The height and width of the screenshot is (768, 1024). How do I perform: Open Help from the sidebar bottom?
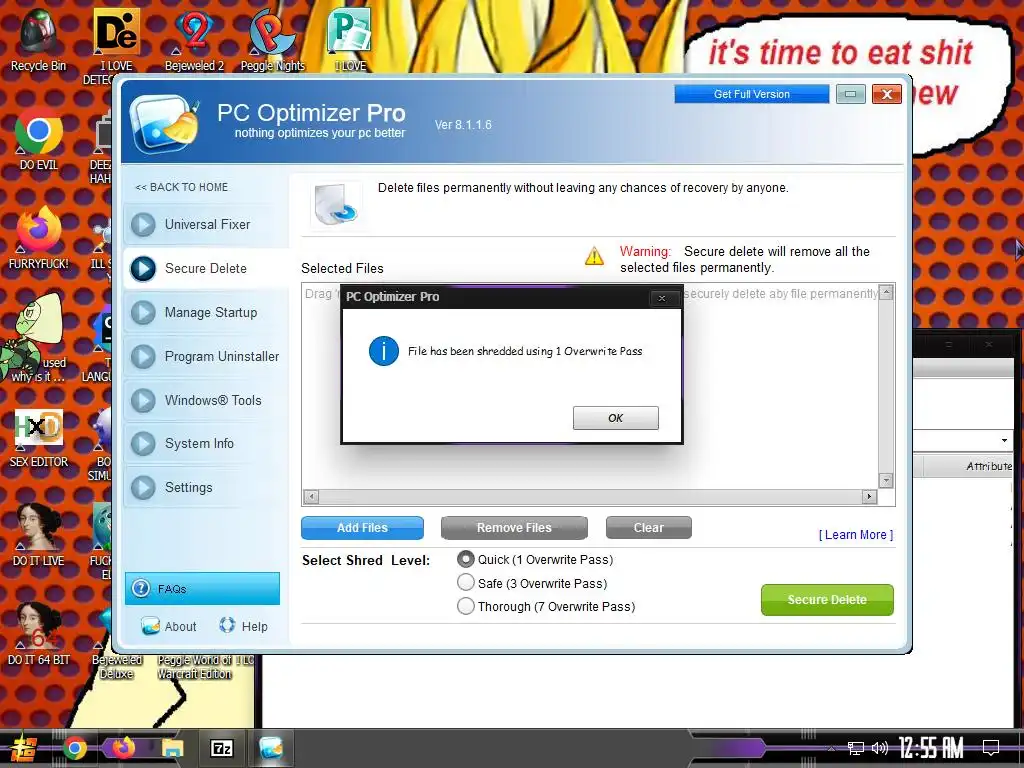(x=243, y=626)
